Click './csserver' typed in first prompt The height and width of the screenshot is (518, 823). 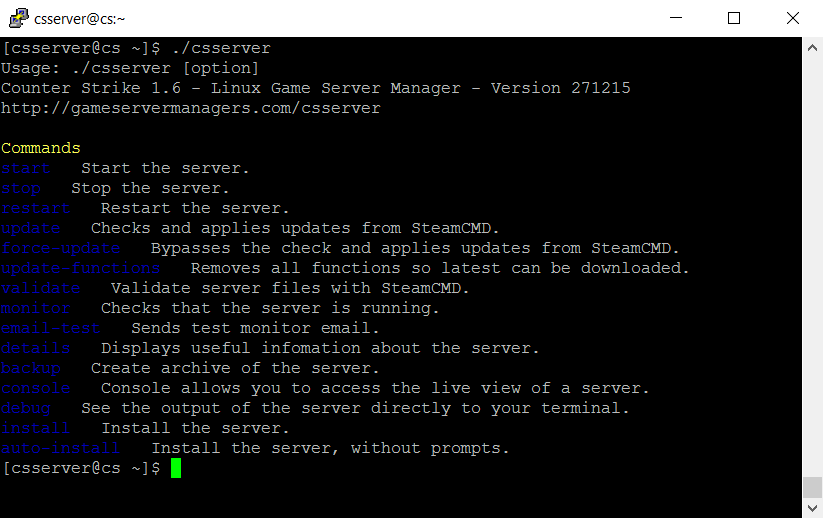click(x=221, y=48)
